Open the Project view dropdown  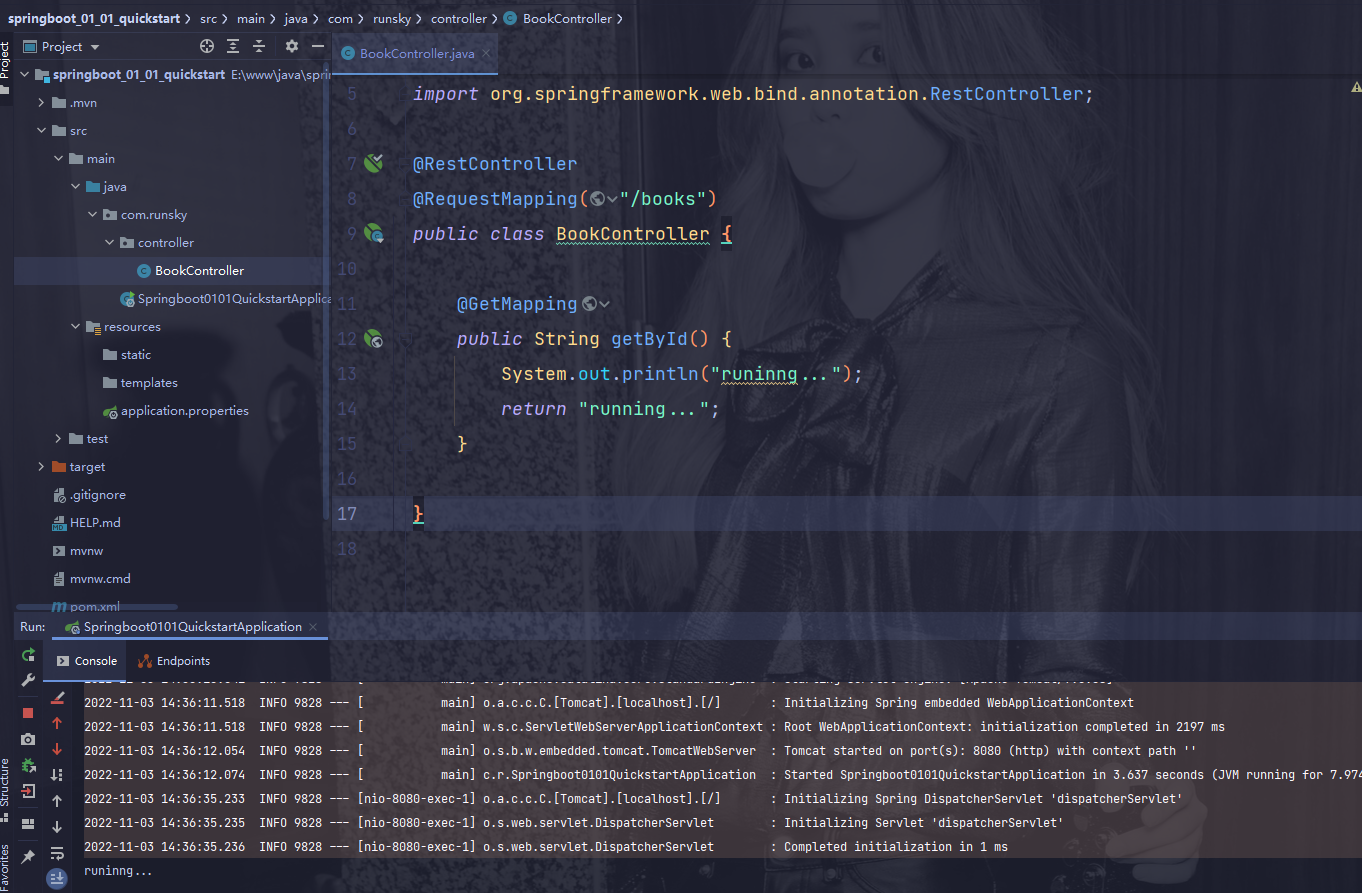95,47
